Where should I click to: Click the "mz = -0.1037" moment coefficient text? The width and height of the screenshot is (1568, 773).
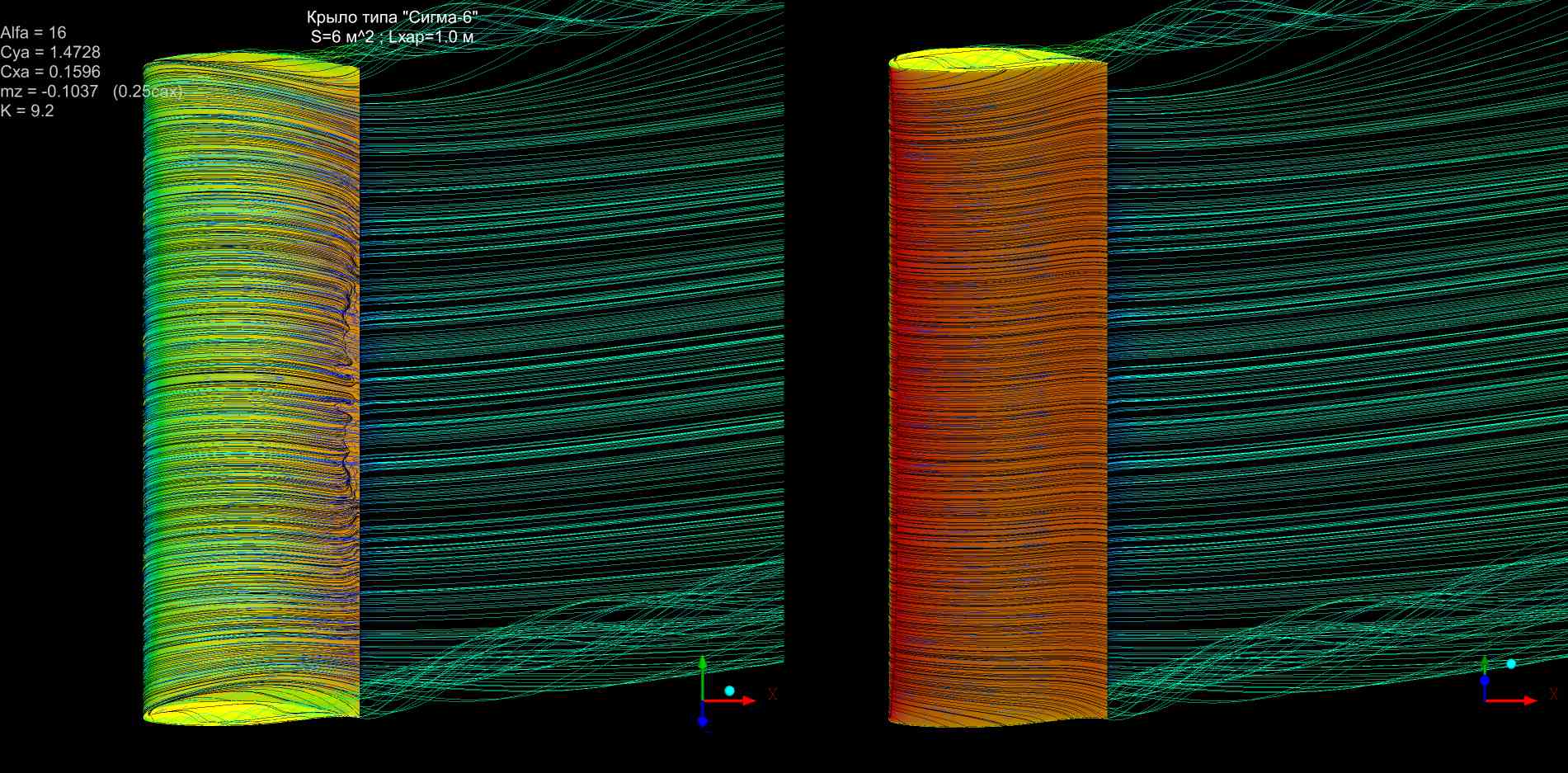[49, 92]
